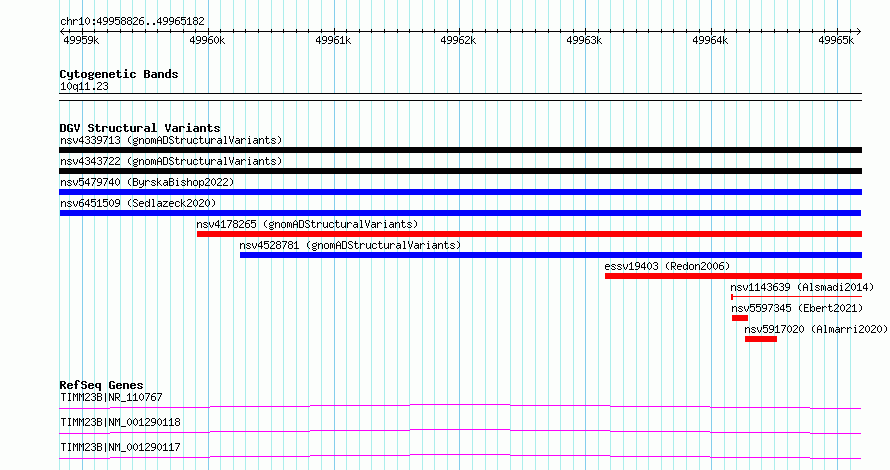Select the blue bar for nsv6451509

click(460, 213)
